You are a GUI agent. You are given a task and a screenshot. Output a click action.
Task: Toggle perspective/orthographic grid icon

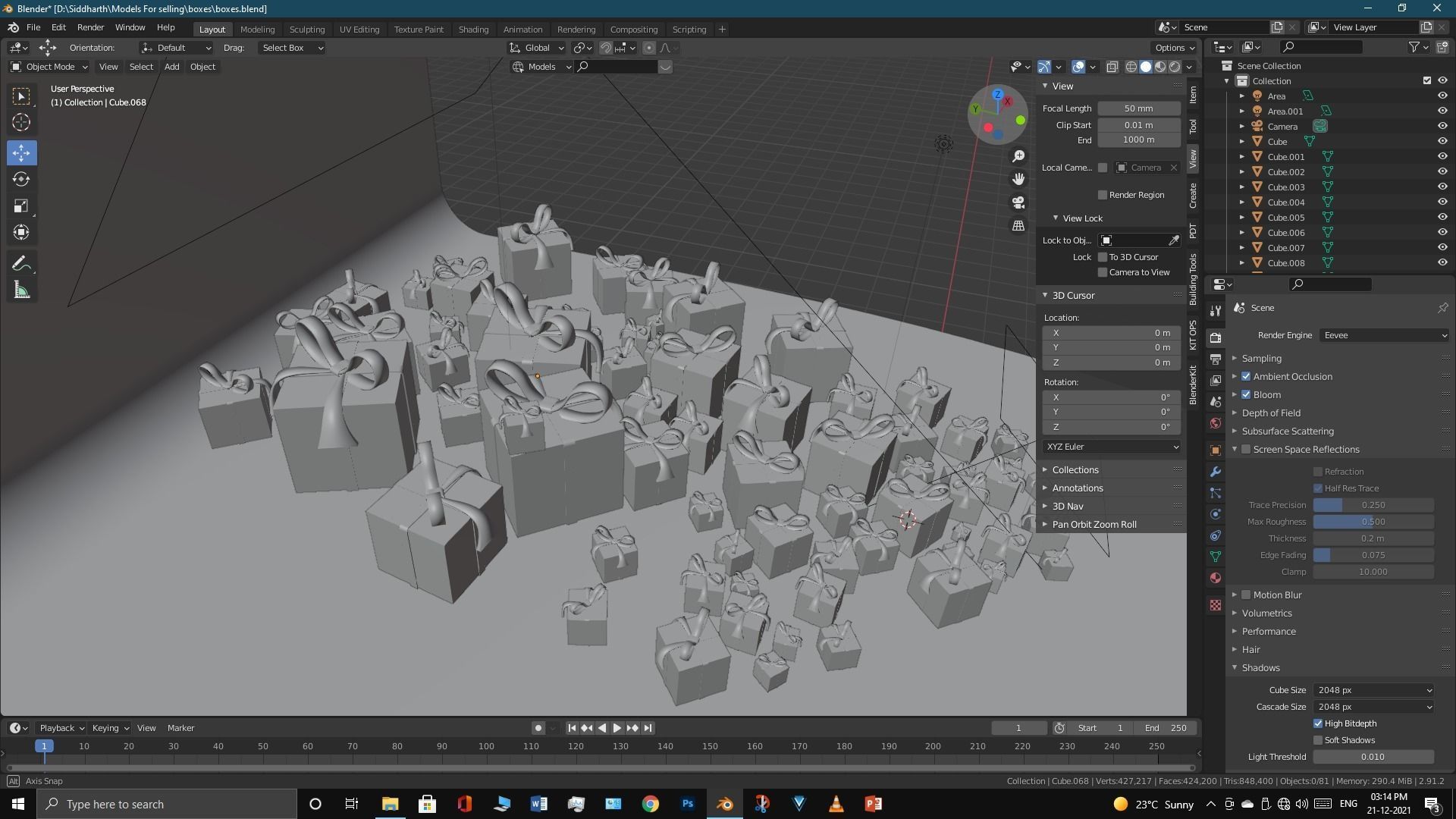pos(1018,226)
